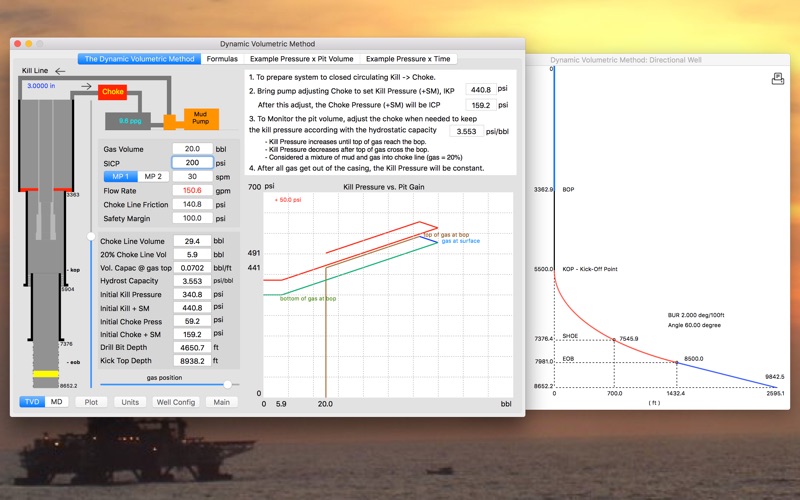800x500 pixels.
Task: Click the Gas Volume input field
Action: pos(192,149)
